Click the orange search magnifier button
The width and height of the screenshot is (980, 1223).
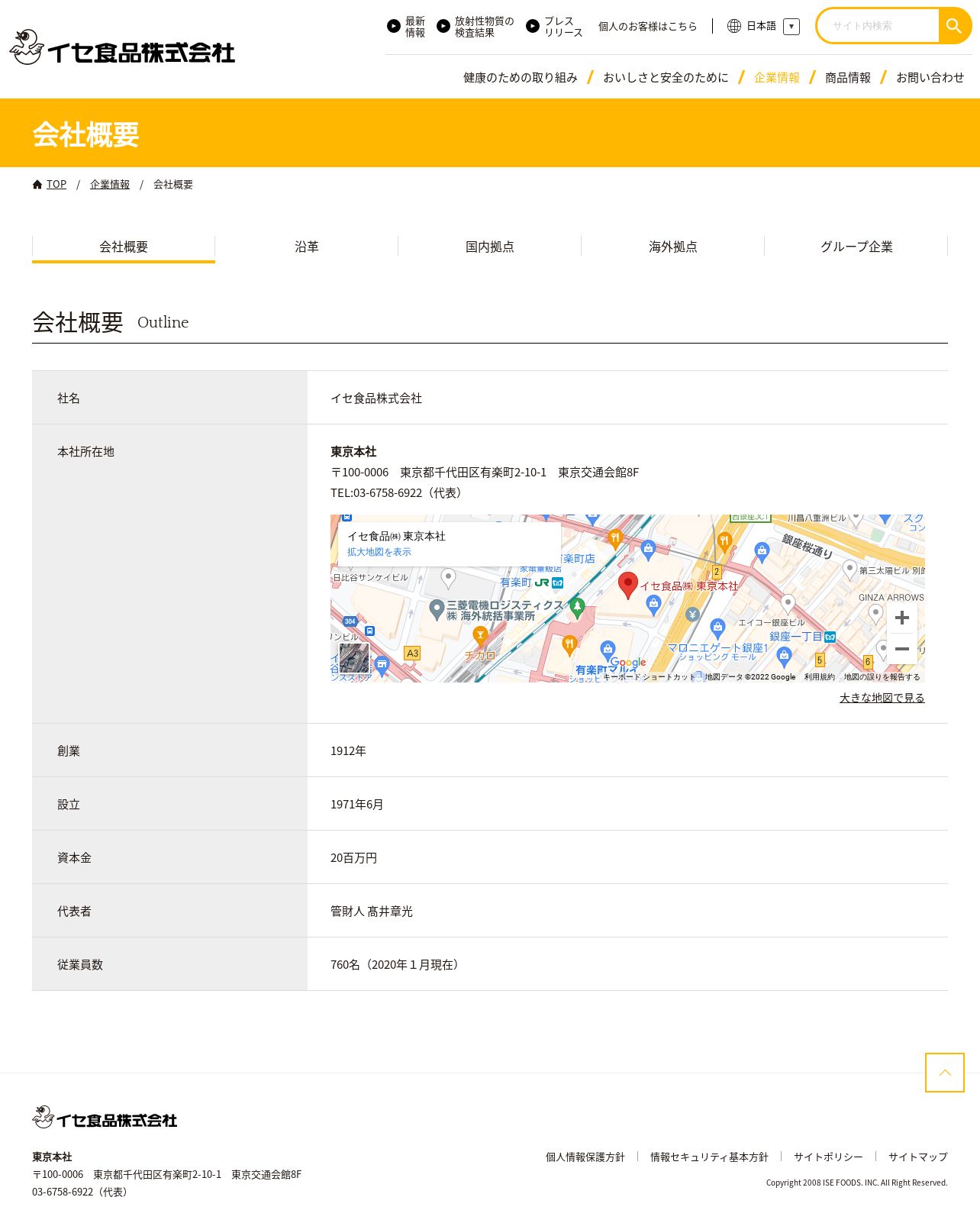point(954,26)
